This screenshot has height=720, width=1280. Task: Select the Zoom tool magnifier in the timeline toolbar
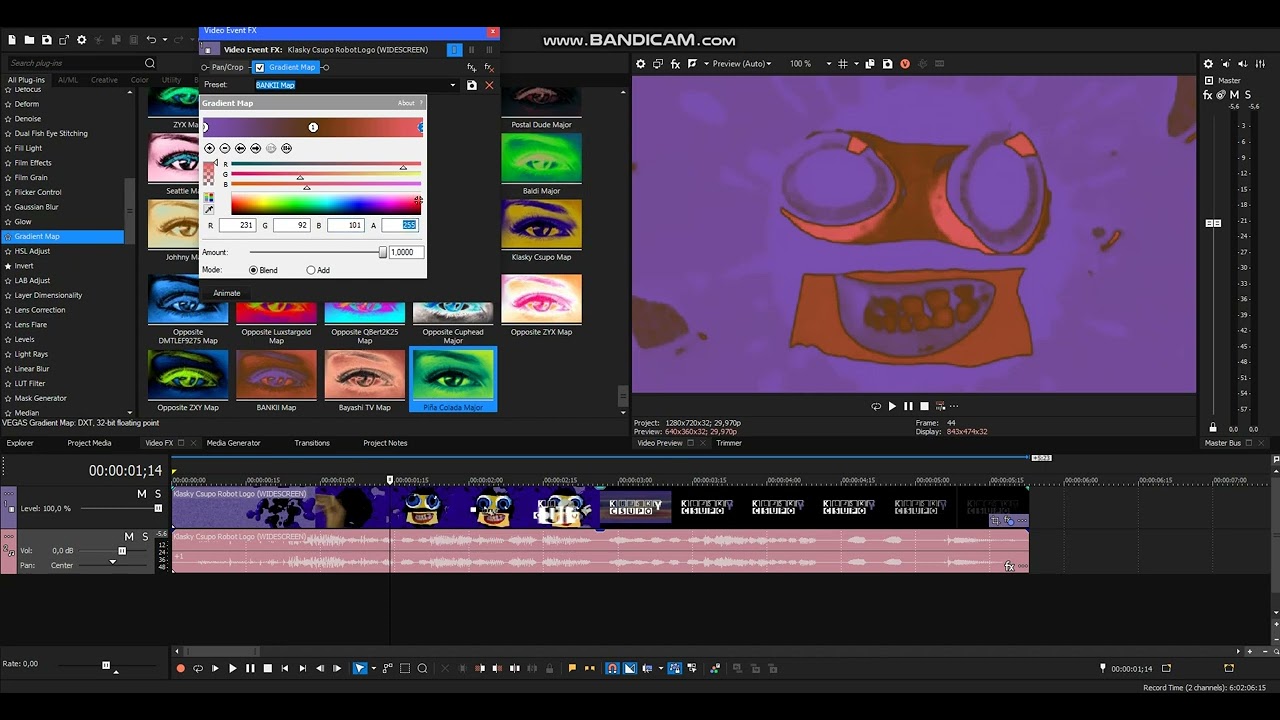422,668
